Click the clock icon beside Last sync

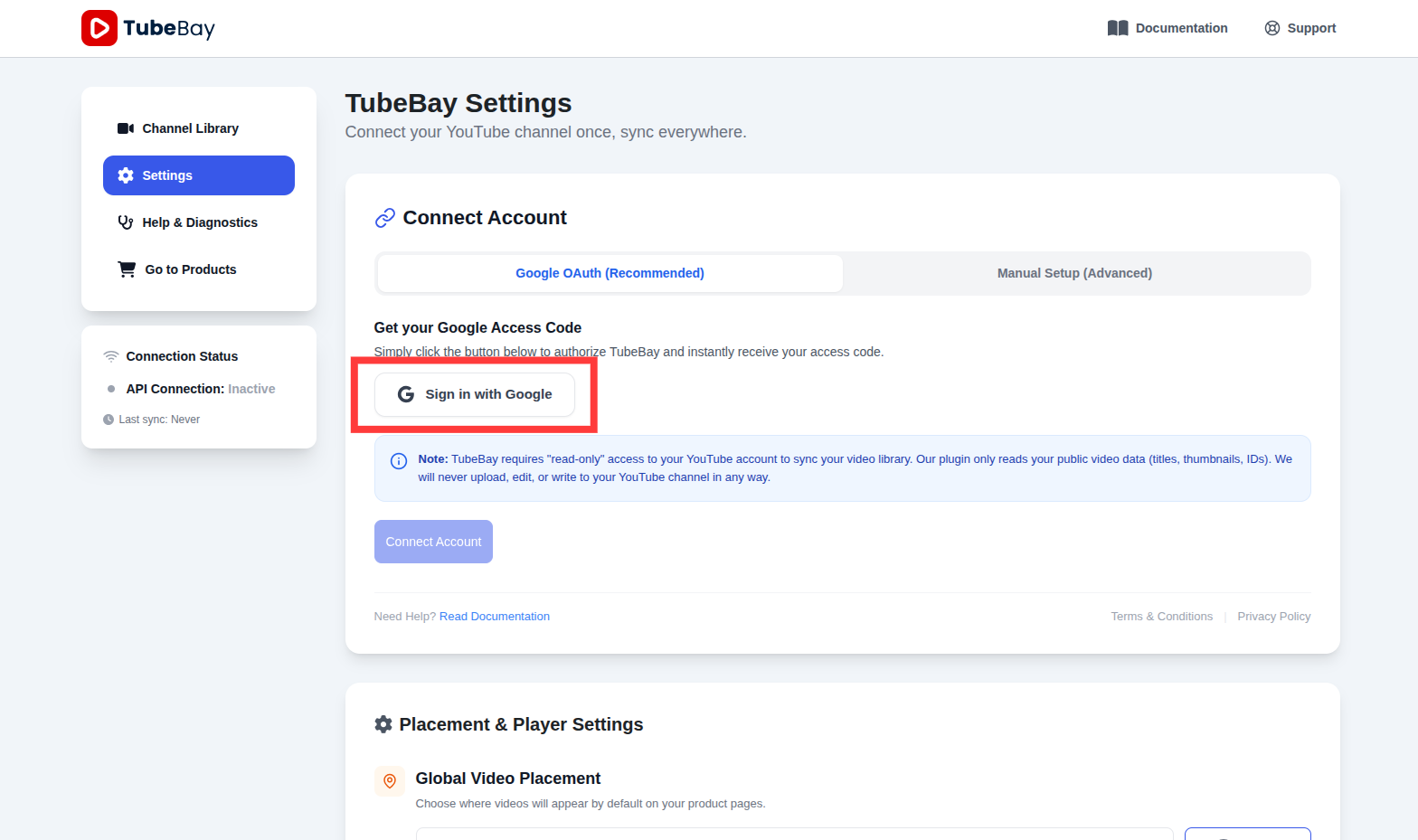tap(109, 419)
